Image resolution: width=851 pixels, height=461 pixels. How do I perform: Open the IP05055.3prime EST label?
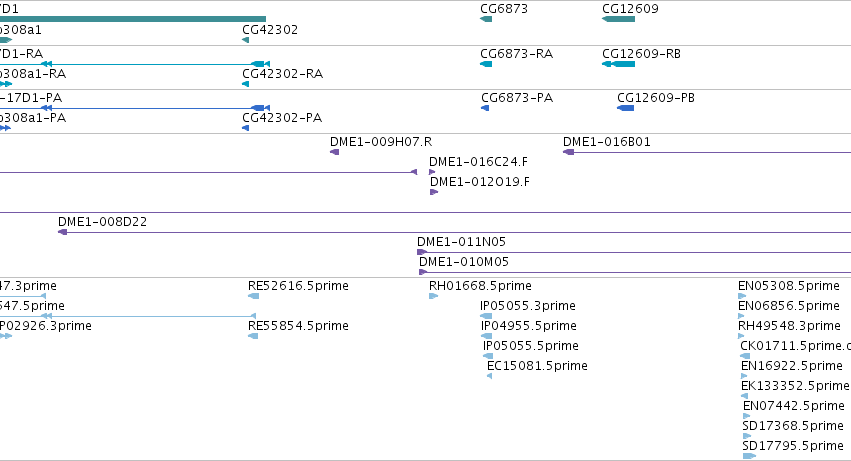pyautogui.click(x=528, y=306)
